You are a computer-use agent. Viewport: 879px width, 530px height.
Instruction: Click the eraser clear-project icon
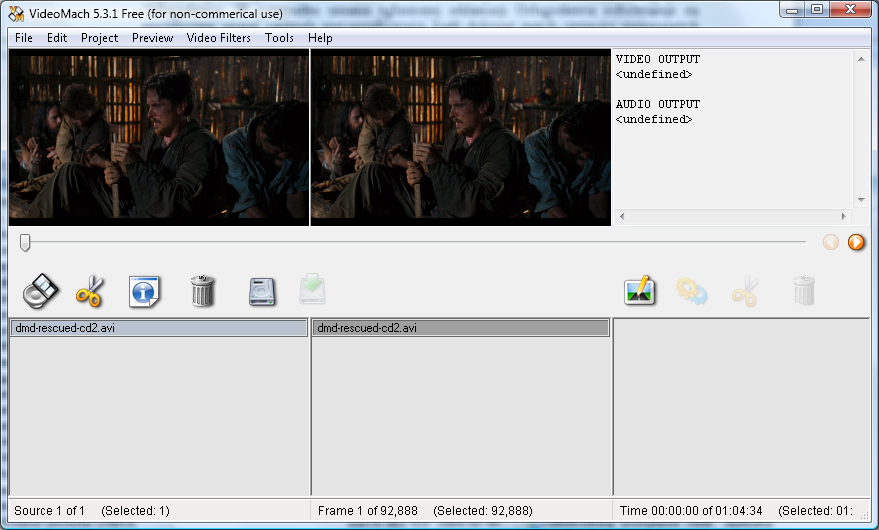point(40,291)
